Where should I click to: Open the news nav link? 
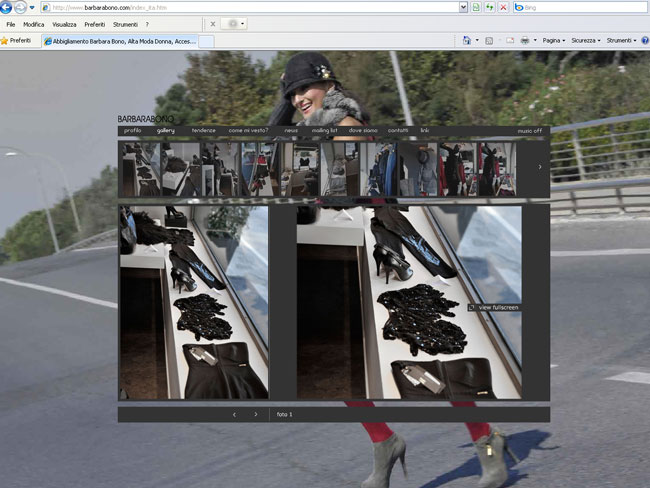pyautogui.click(x=291, y=131)
